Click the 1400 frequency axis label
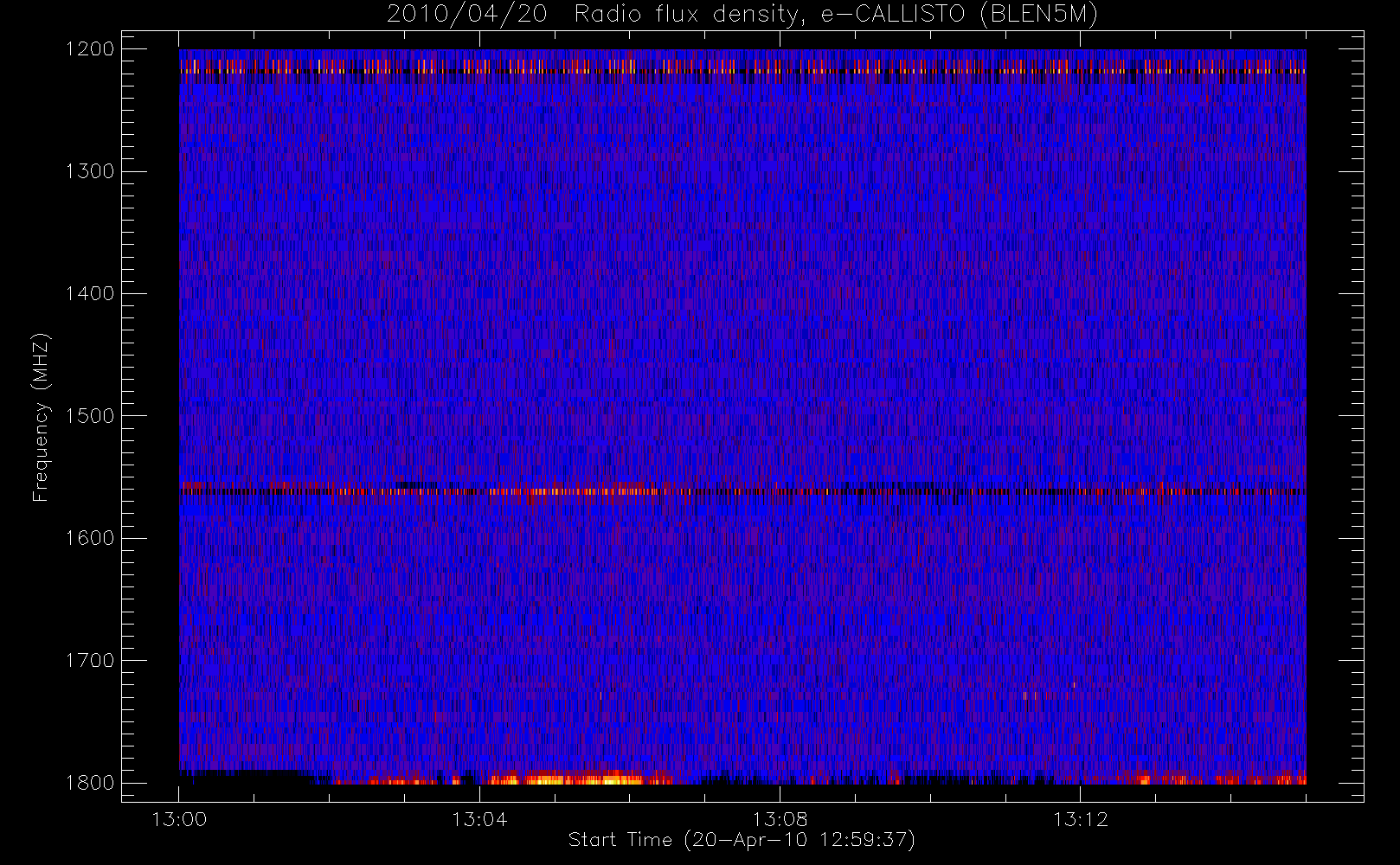This screenshot has height=865, width=1400. pos(90,293)
